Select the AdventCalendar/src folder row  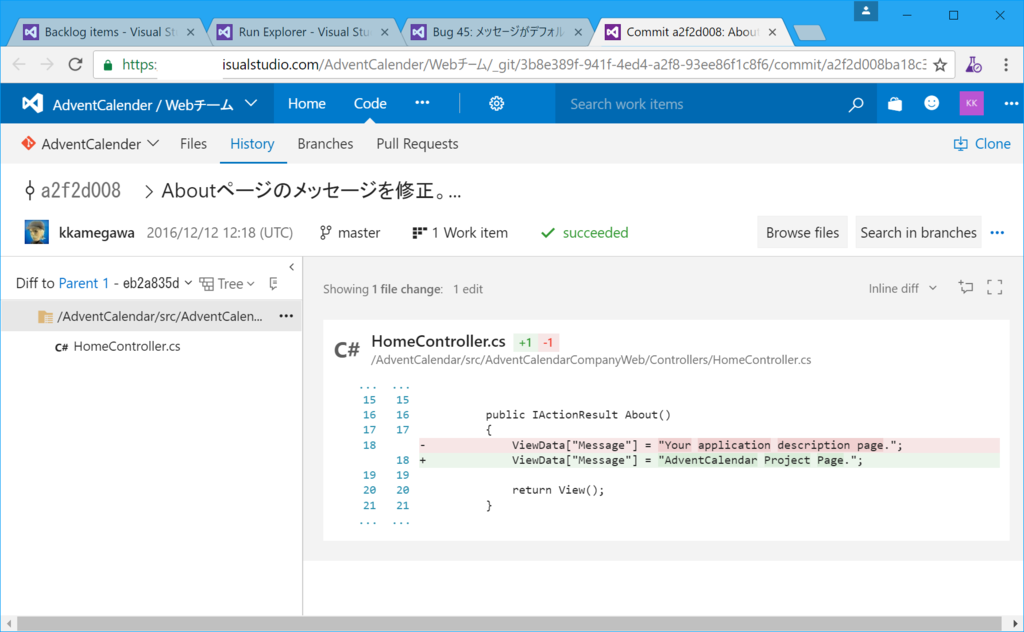pyautogui.click(x=152, y=316)
